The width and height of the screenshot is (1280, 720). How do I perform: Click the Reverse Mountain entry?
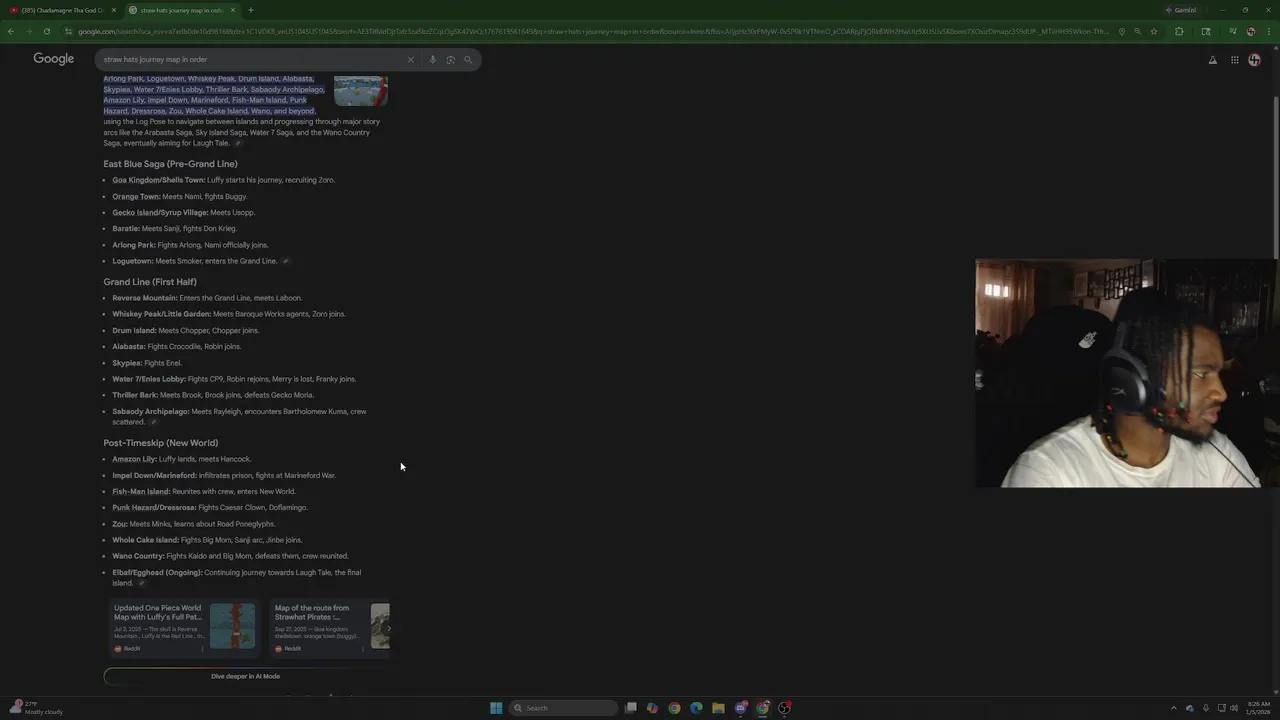pyautogui.click(x=207, y=298)
